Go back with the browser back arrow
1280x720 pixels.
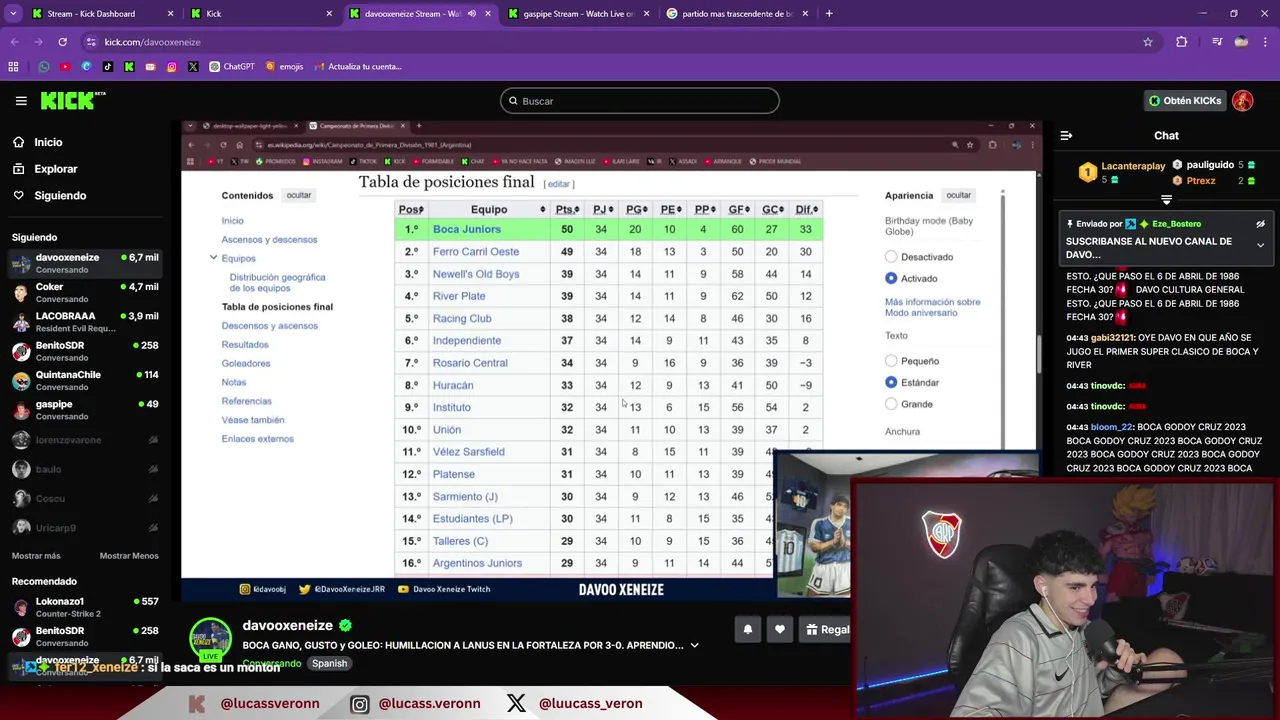click(14, 42)
